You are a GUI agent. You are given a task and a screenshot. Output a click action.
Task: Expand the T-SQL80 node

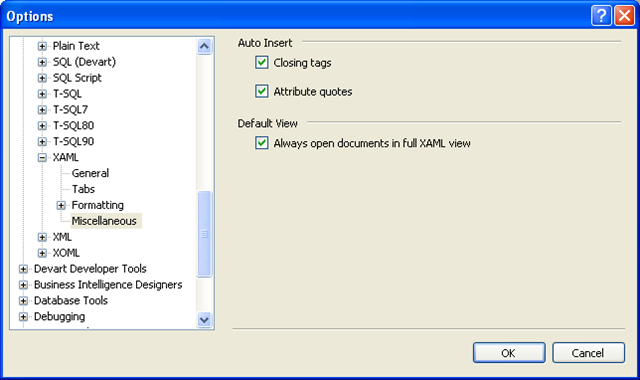[42, 125]
